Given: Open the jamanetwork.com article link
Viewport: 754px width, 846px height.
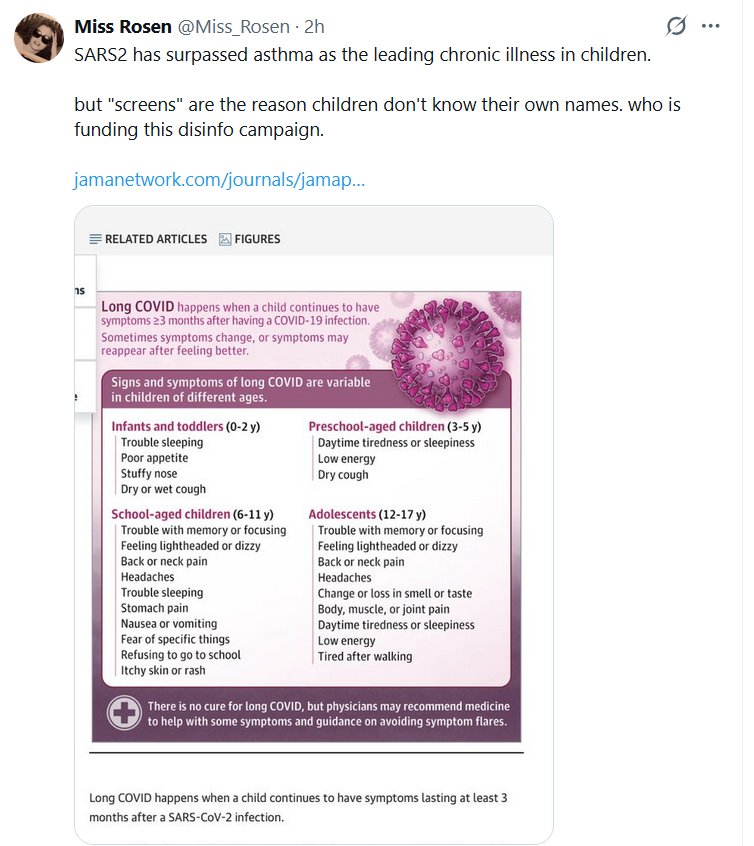Looking at the screenshot, I should (x=219, y=181).
